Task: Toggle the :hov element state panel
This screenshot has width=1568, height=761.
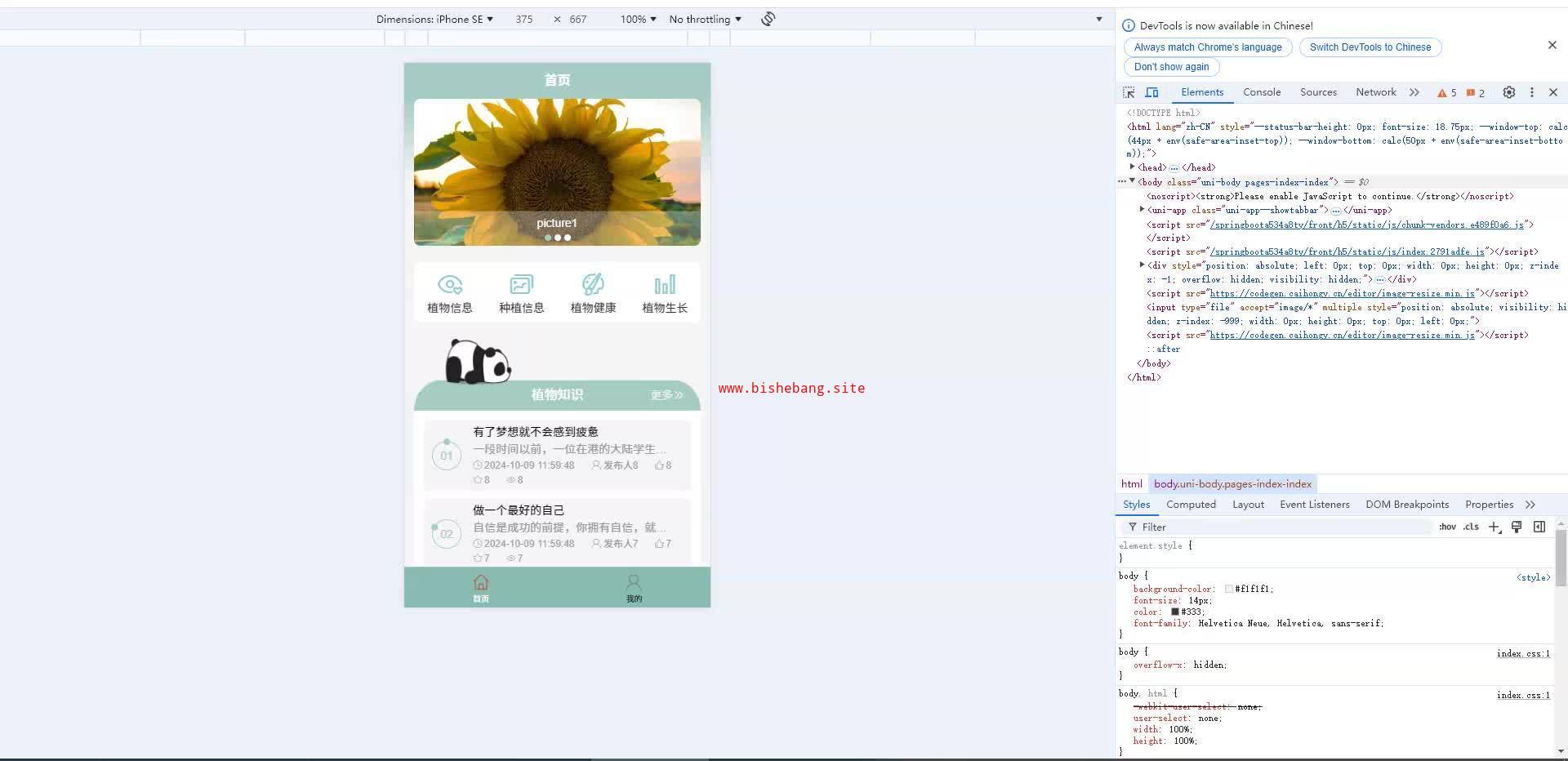Action: [1447, 527]
